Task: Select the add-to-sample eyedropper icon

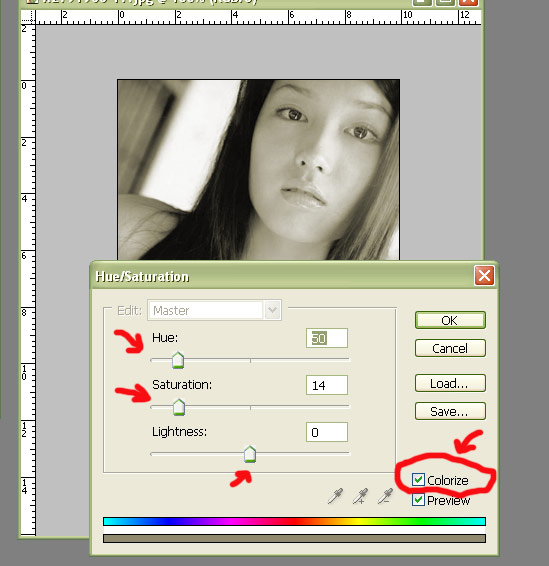Action: [360, 496]
